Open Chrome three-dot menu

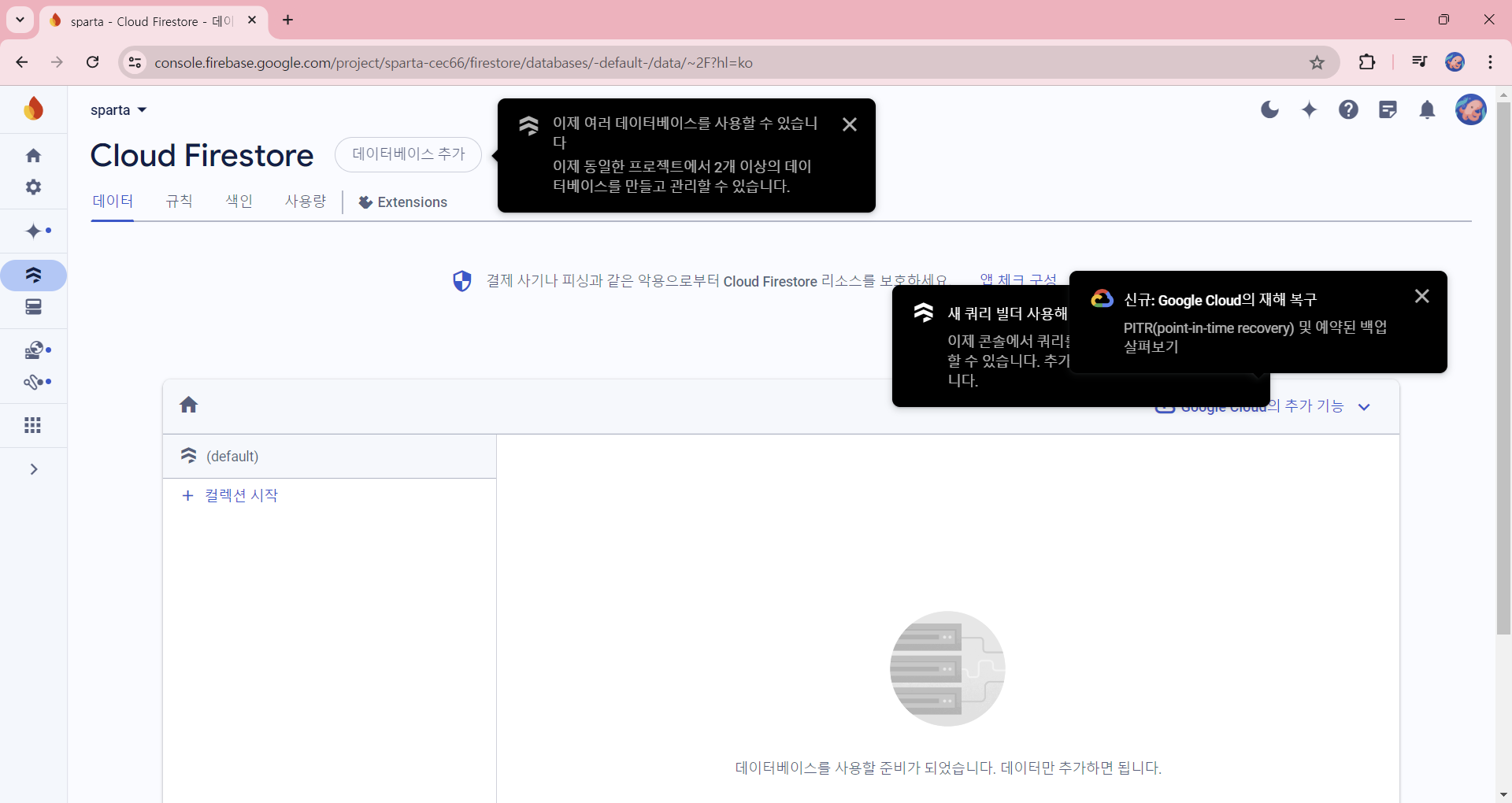coord(1490,62)
